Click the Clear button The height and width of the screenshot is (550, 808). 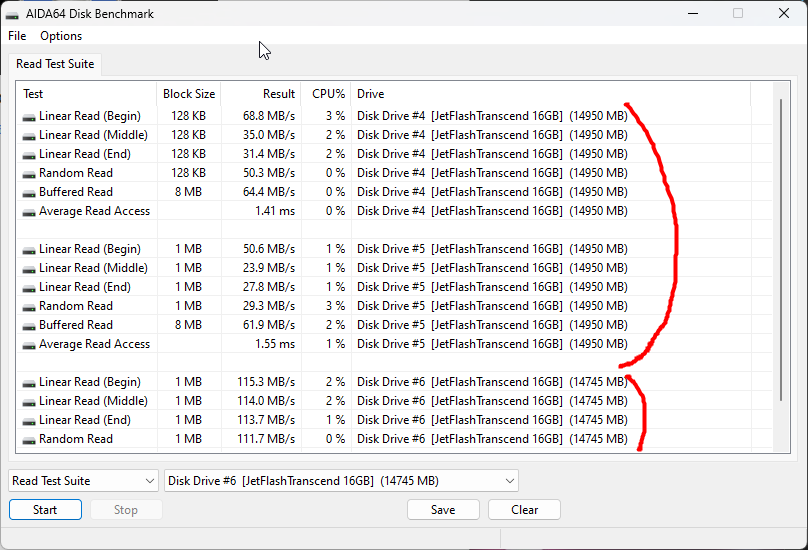(524, 510)
